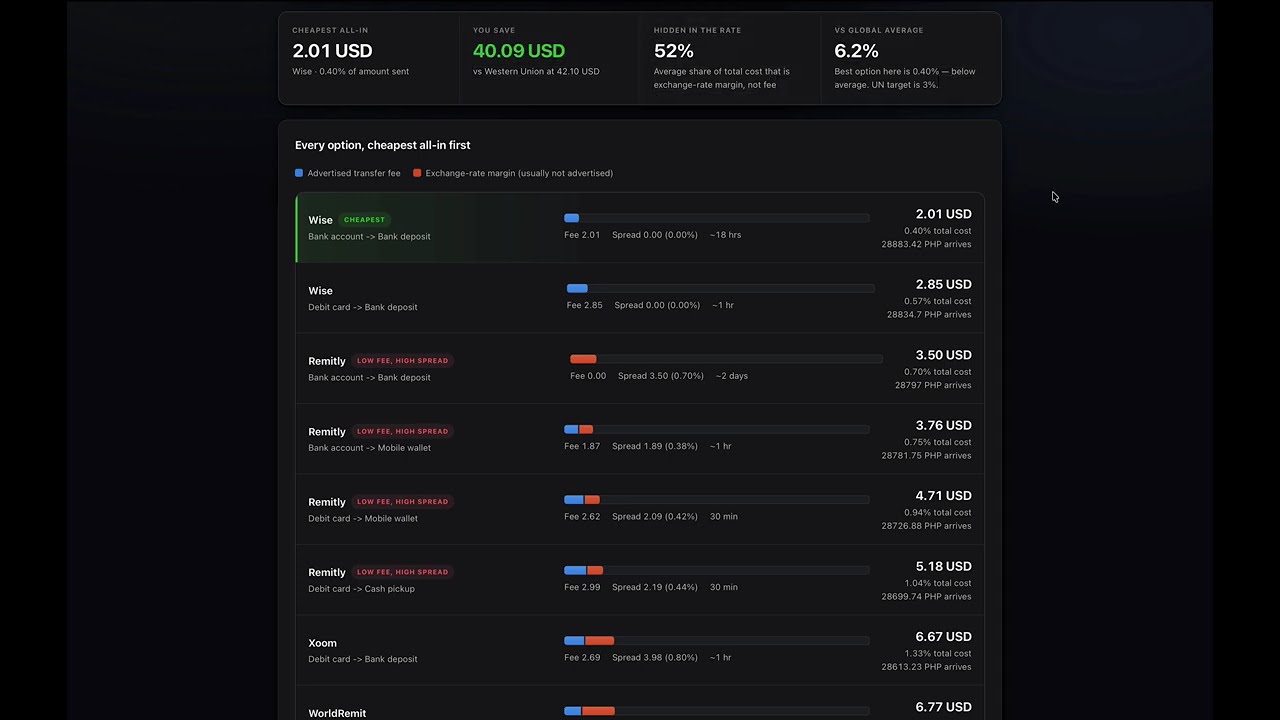Screen dimensions: 1280x720
Task: Click the WorldRemit provider name
Action: click(x=337, y=713)
